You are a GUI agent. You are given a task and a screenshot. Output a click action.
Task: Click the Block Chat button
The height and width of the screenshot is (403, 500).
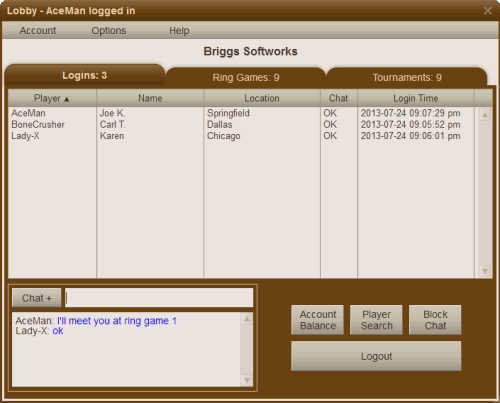coord(435,320)
